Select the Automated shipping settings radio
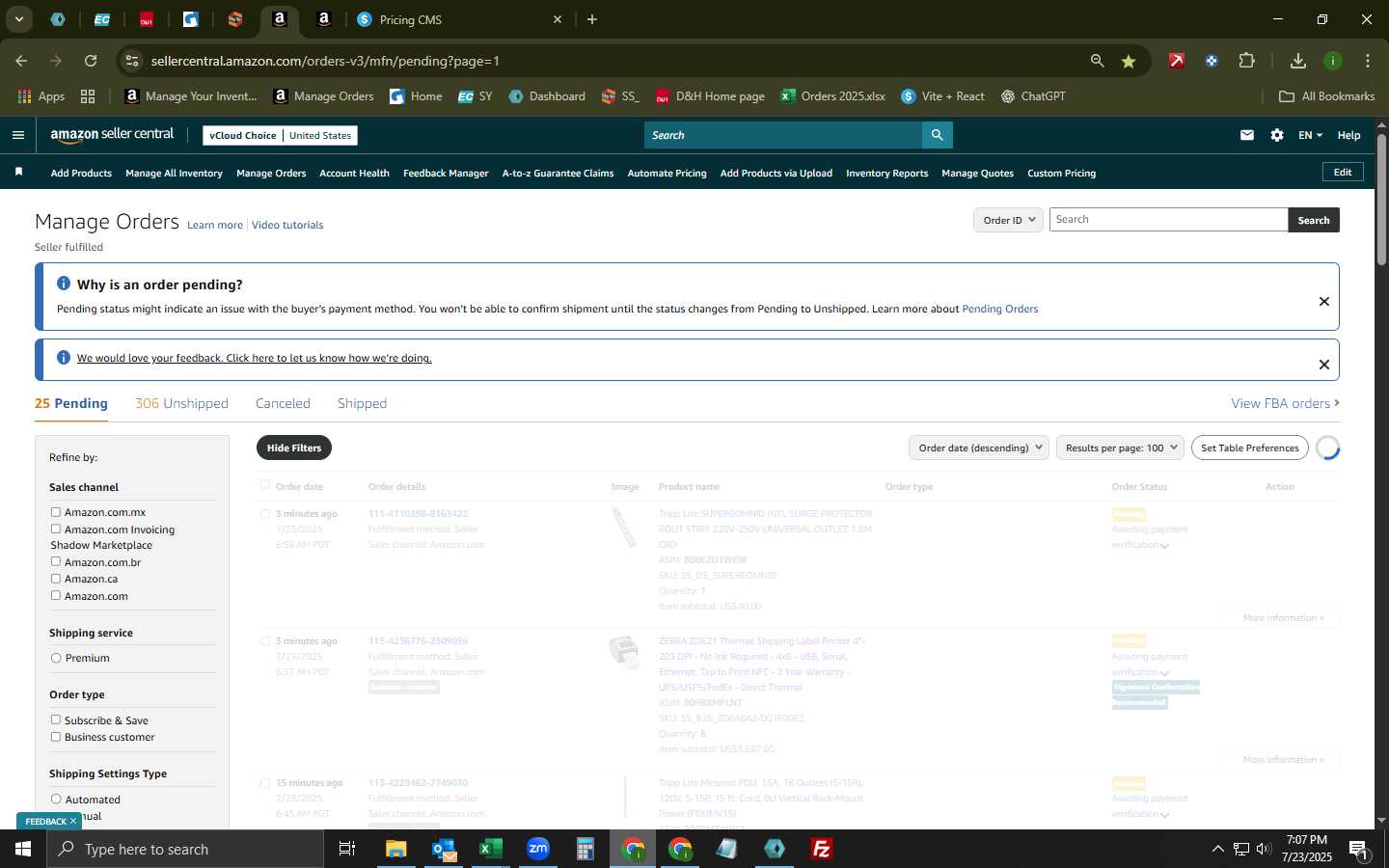 point(56,799)
